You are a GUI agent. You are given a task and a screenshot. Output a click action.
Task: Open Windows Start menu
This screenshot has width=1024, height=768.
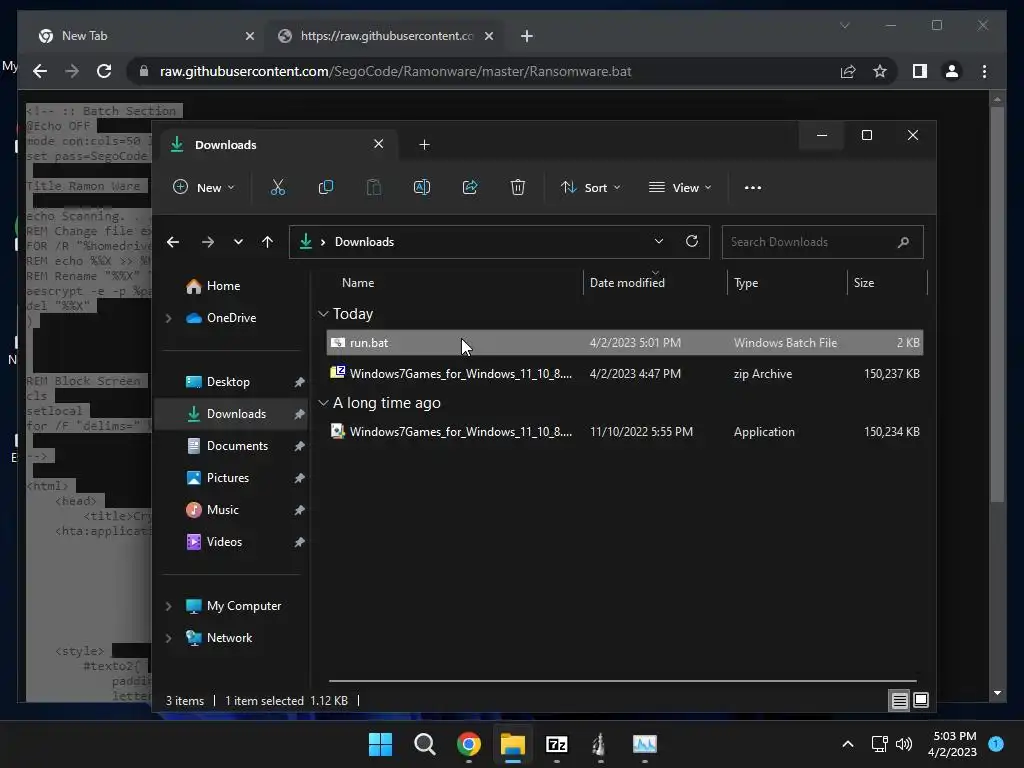pyautogui.click(x=380, y=744)
